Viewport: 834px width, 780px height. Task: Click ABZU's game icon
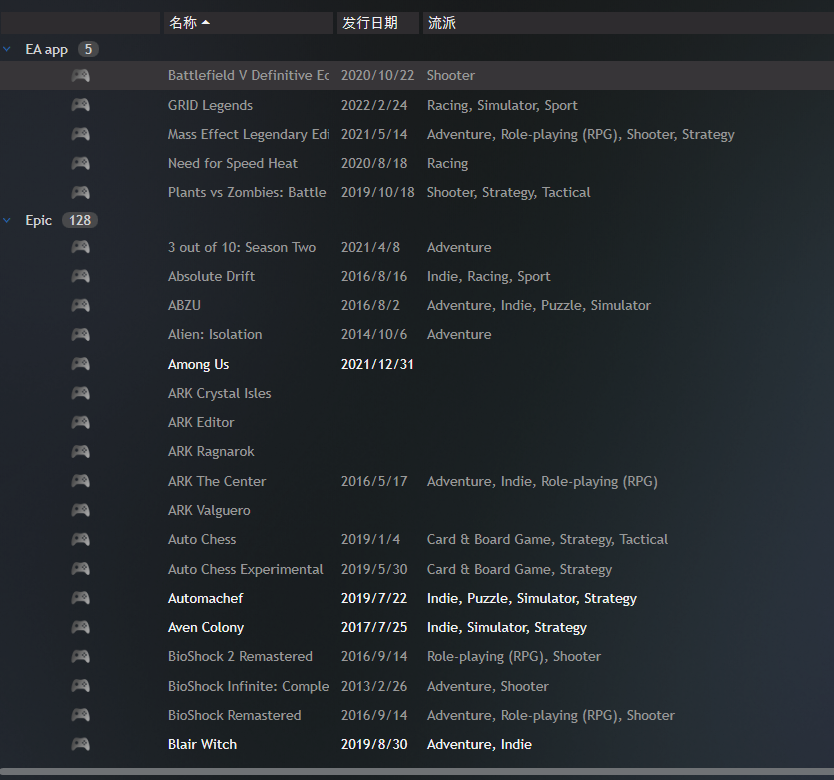(x=80, y=305)
